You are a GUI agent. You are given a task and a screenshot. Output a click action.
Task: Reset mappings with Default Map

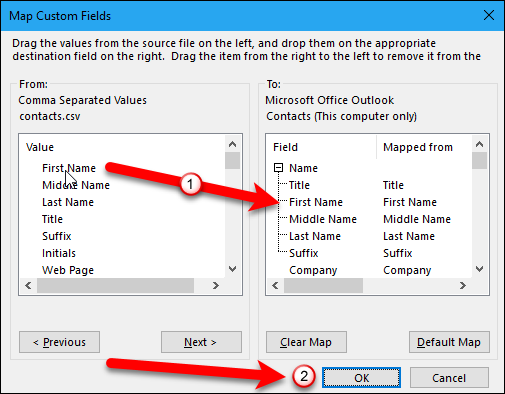[449, 342]
